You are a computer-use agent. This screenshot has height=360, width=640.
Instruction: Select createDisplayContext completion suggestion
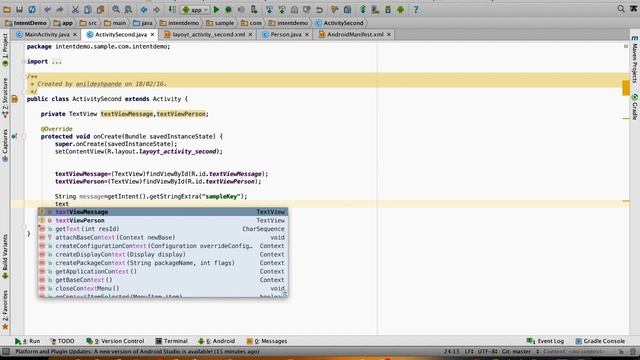tap(163, 254)
